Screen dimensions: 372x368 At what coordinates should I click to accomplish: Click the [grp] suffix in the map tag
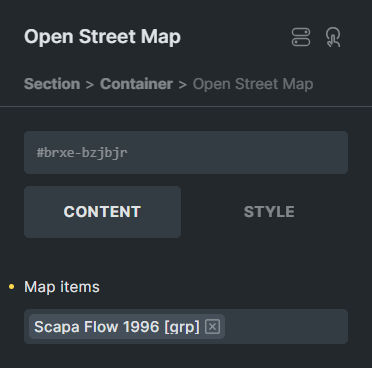[182, 327]
